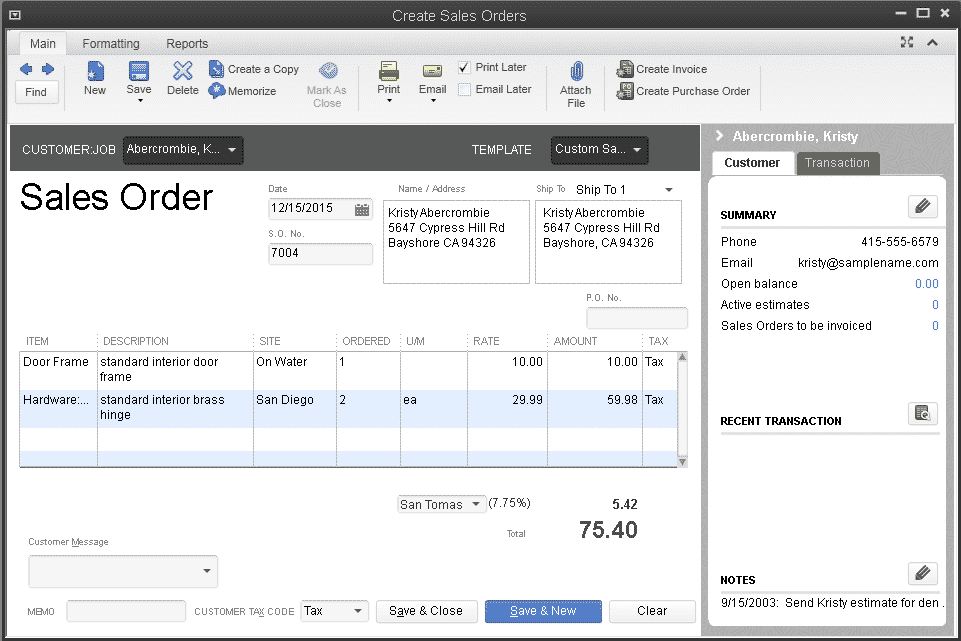
Task: Edit notes with pencil icon
Action: 922,573
